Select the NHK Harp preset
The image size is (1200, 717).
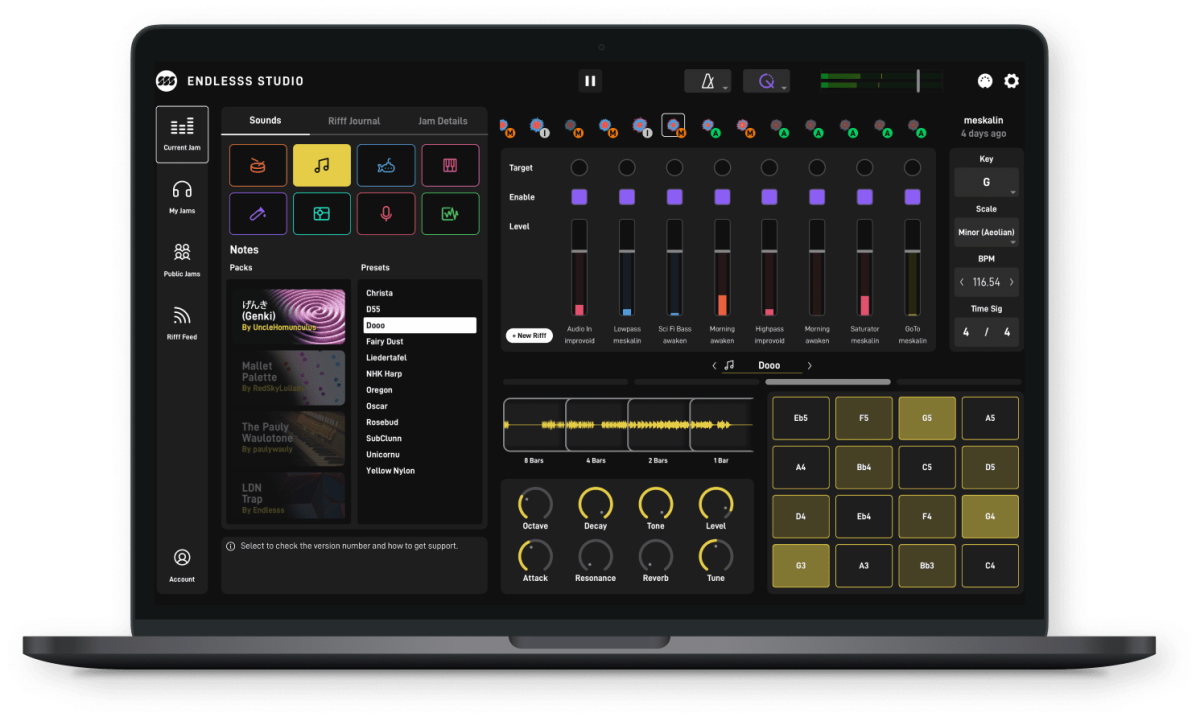383,374
